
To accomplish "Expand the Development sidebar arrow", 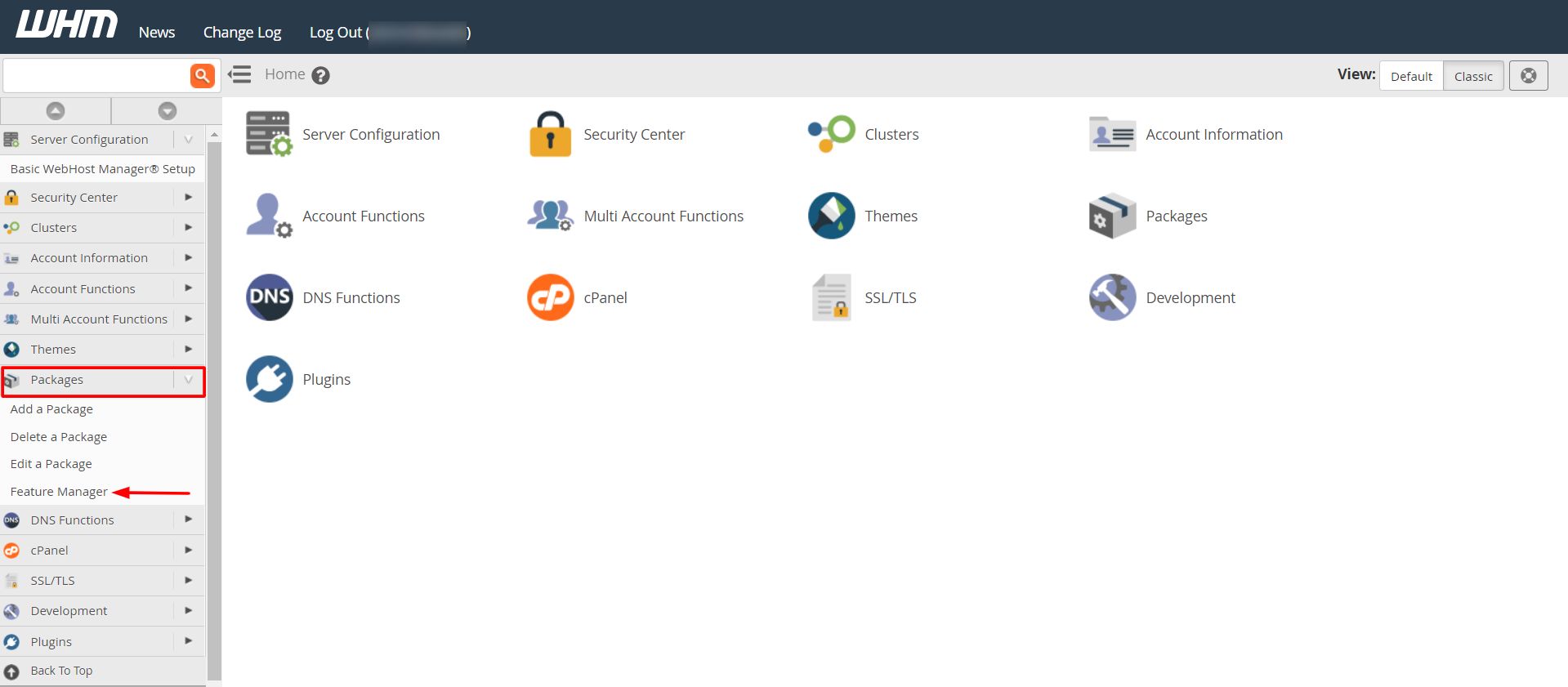I will 189,610.
